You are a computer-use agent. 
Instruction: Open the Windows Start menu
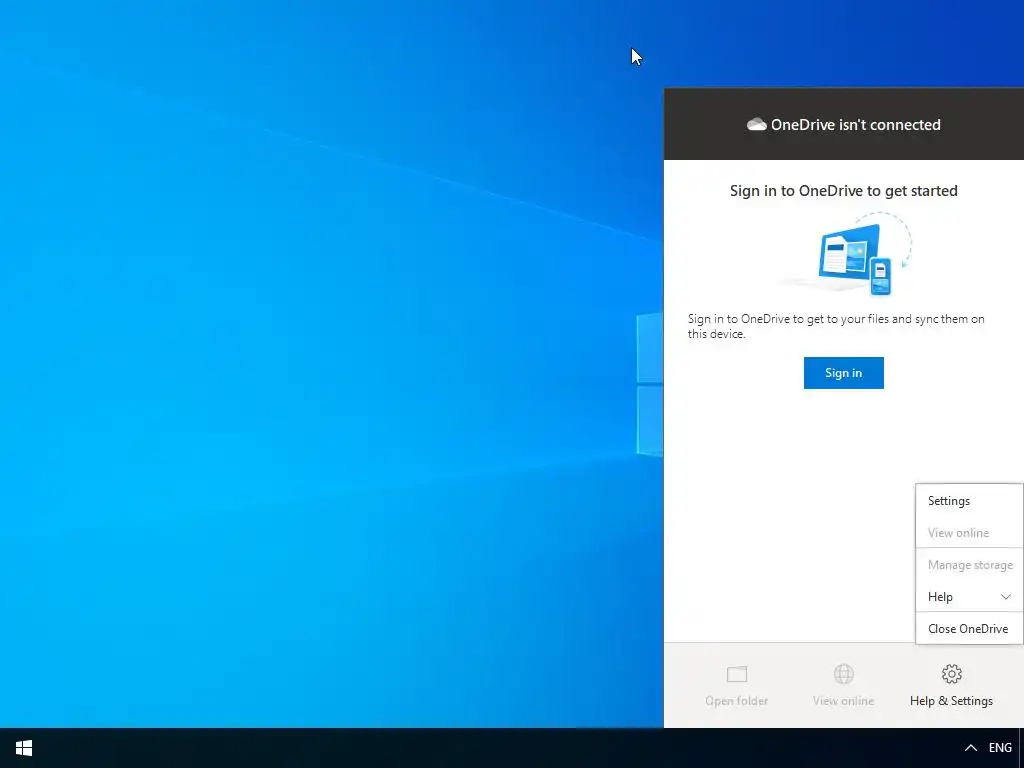pos(24,748)
